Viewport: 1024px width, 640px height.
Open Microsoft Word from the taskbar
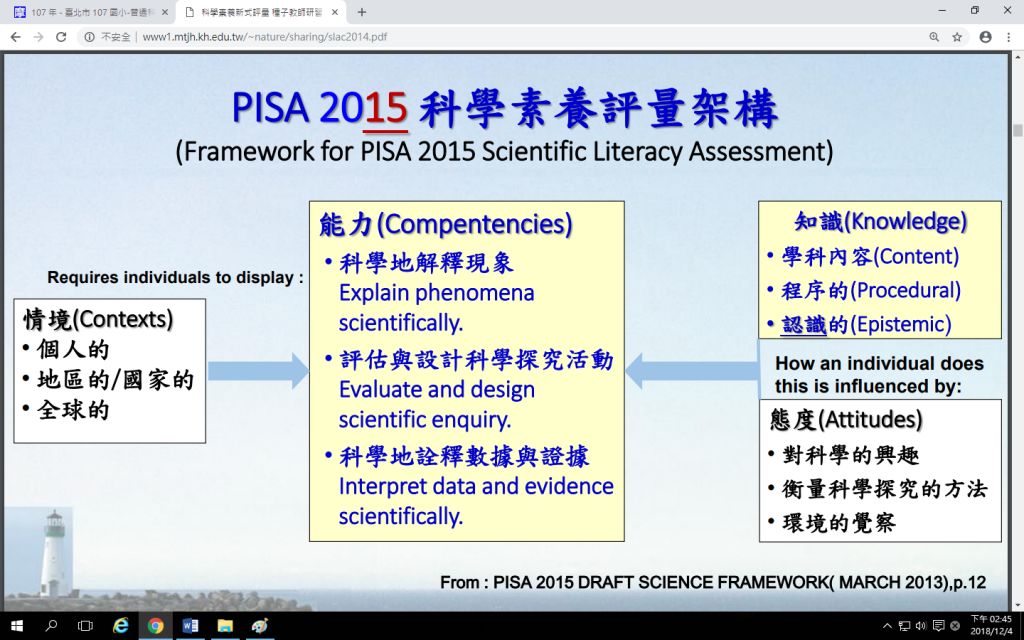point(190,626)
